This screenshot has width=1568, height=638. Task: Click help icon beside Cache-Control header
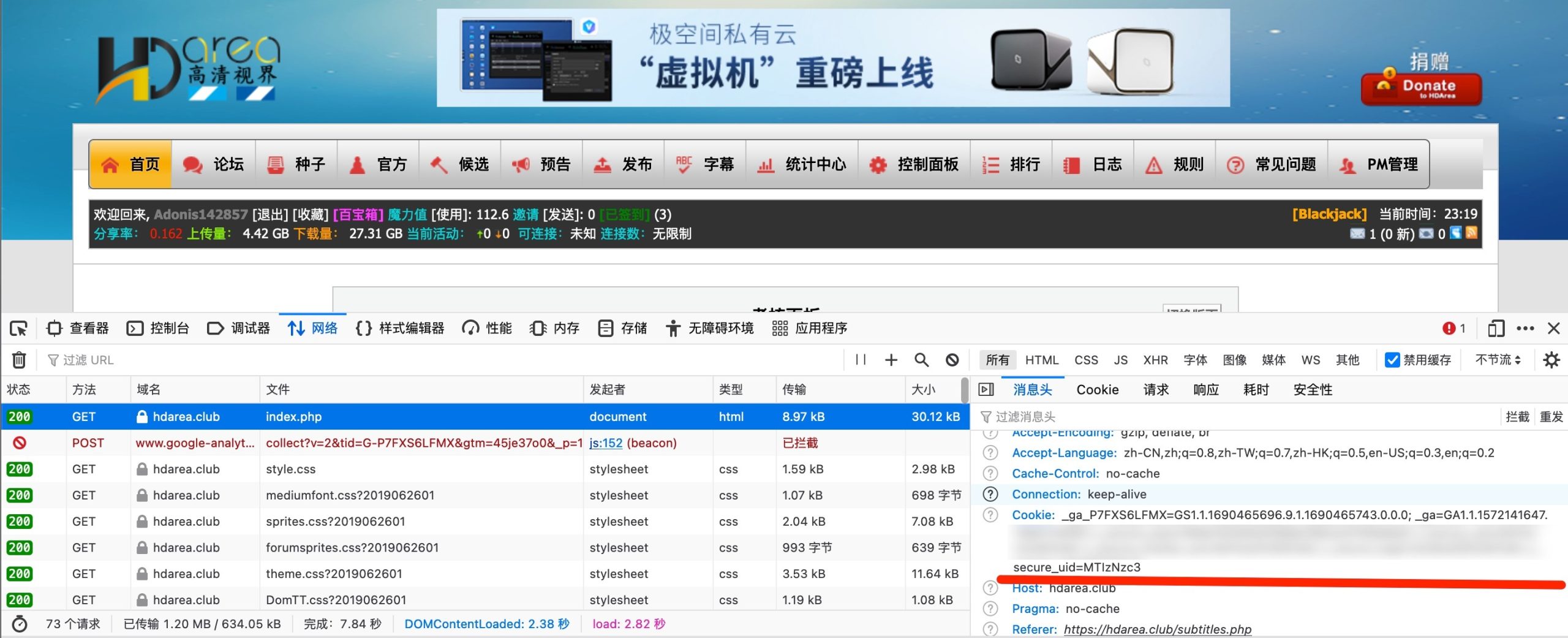coord(990,474)
